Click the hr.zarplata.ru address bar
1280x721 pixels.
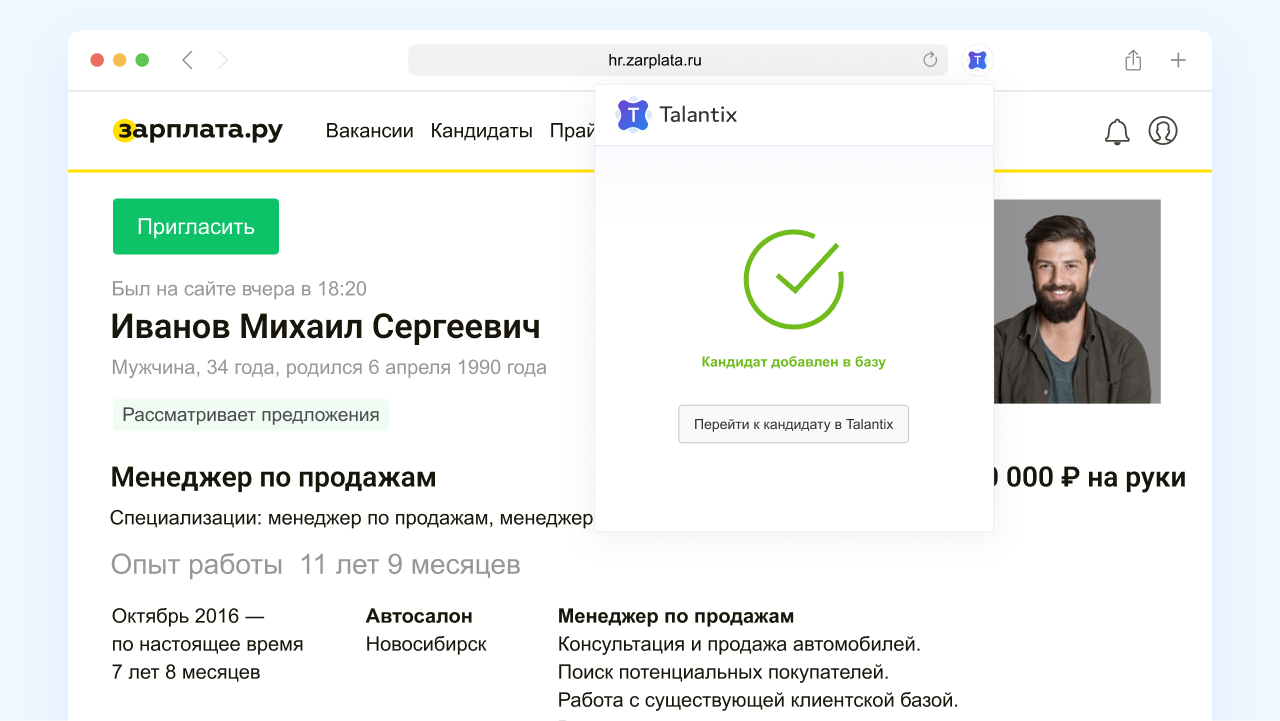[x=678, y=60]
